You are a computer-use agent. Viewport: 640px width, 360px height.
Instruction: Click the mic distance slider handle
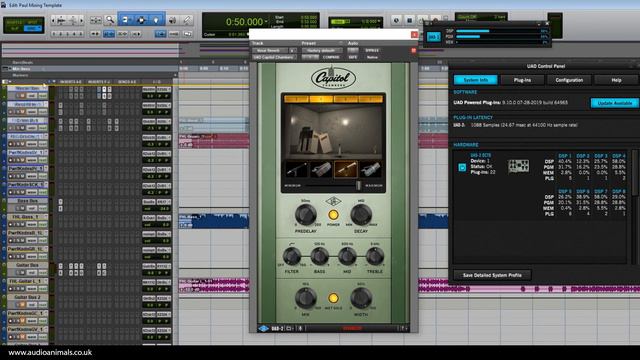pos(358,185)
